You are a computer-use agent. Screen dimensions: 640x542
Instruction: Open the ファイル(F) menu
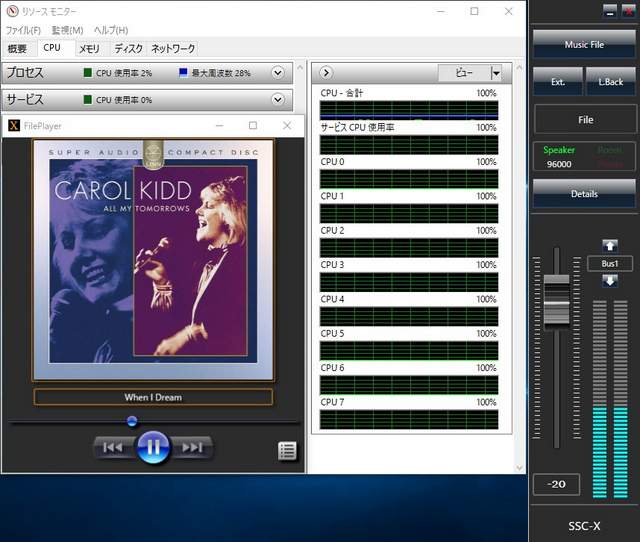point(23,30)
